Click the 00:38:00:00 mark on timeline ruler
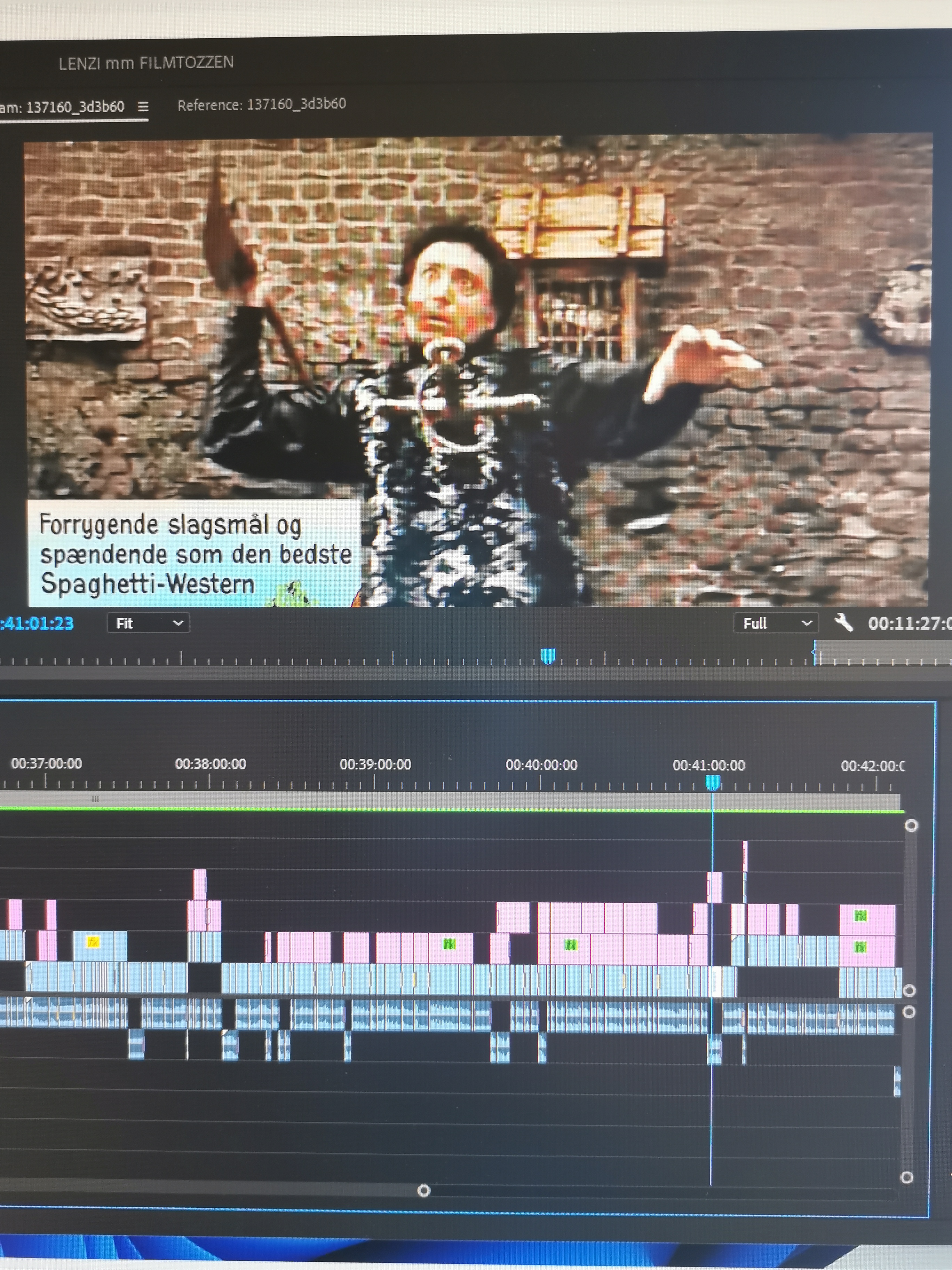Screen dimensions: 952x1270 (210, 764)
